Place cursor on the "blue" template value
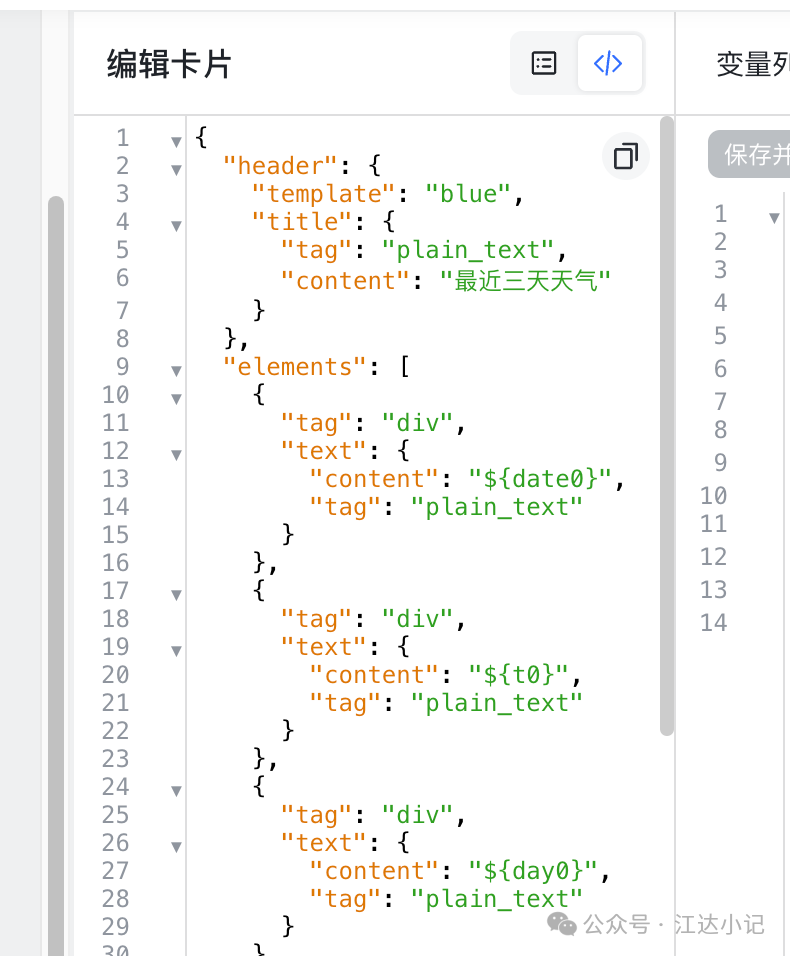Viewport: 790px width, 956px height. (x=468, y=194)
